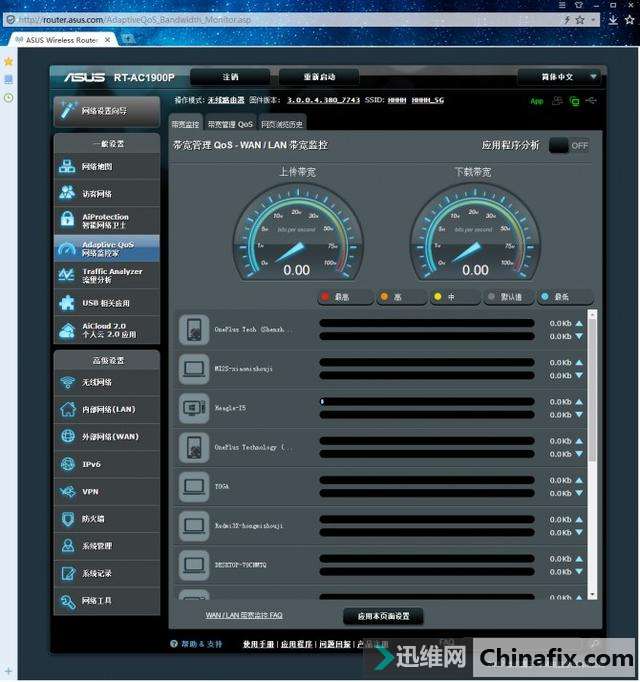640x682 pixels.
Task: Click the 注销 logout button
Action: pos(231,77)
